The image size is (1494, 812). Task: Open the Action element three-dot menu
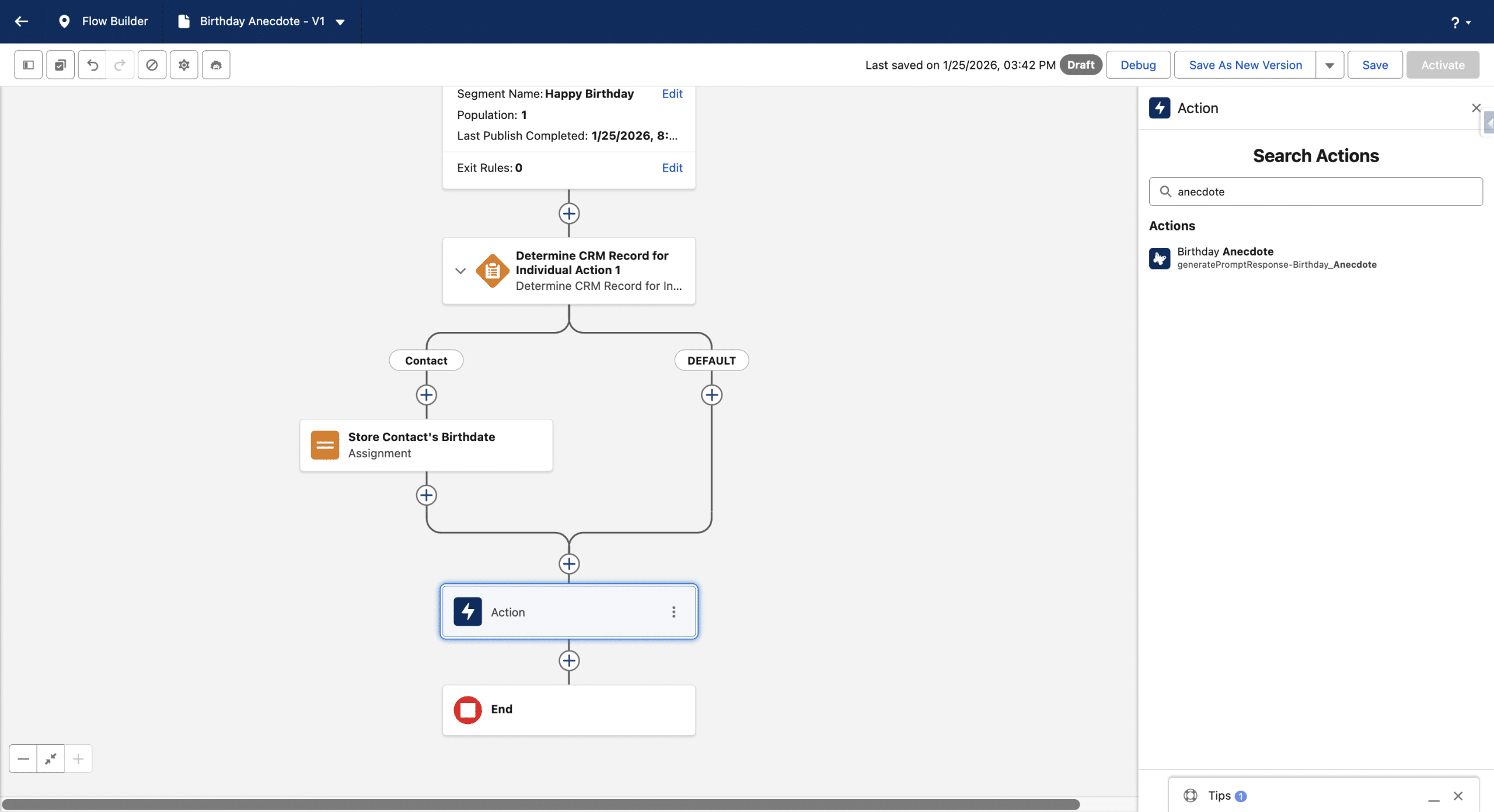[x=673, y=612]
